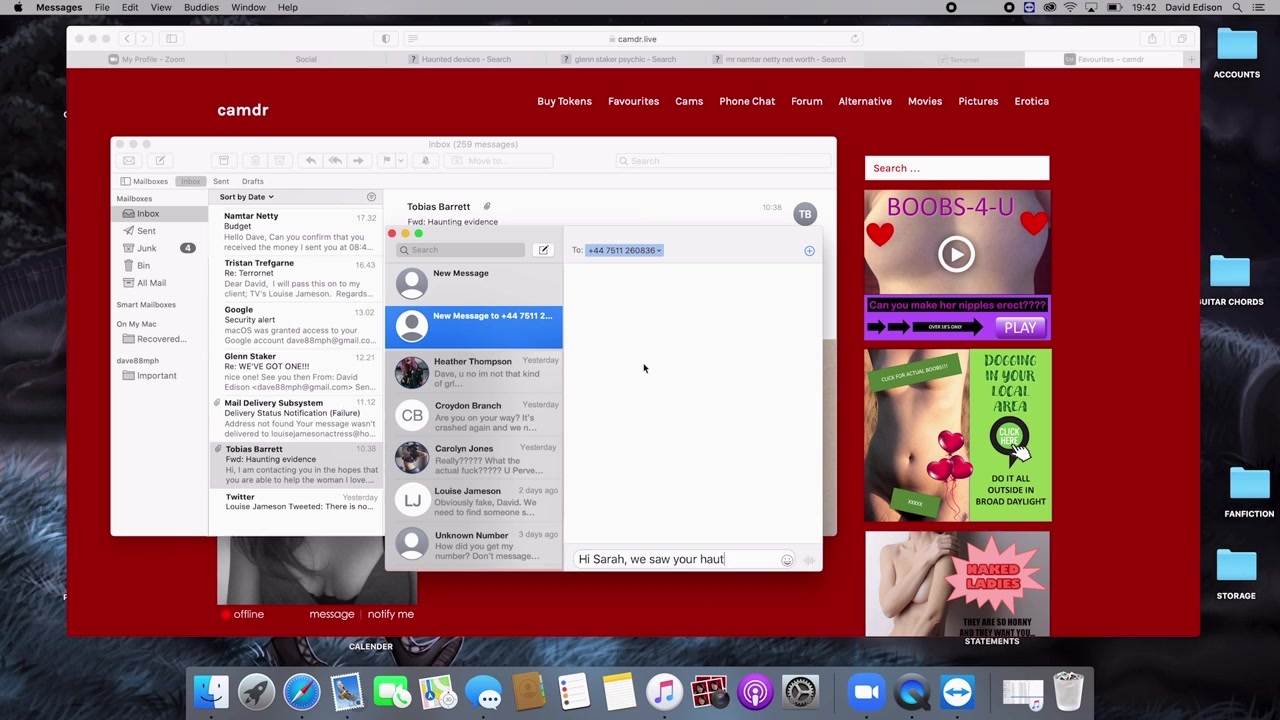
Task: Open the emoji picker in message field
Action: pyautogui.click(x=787, y=560)
